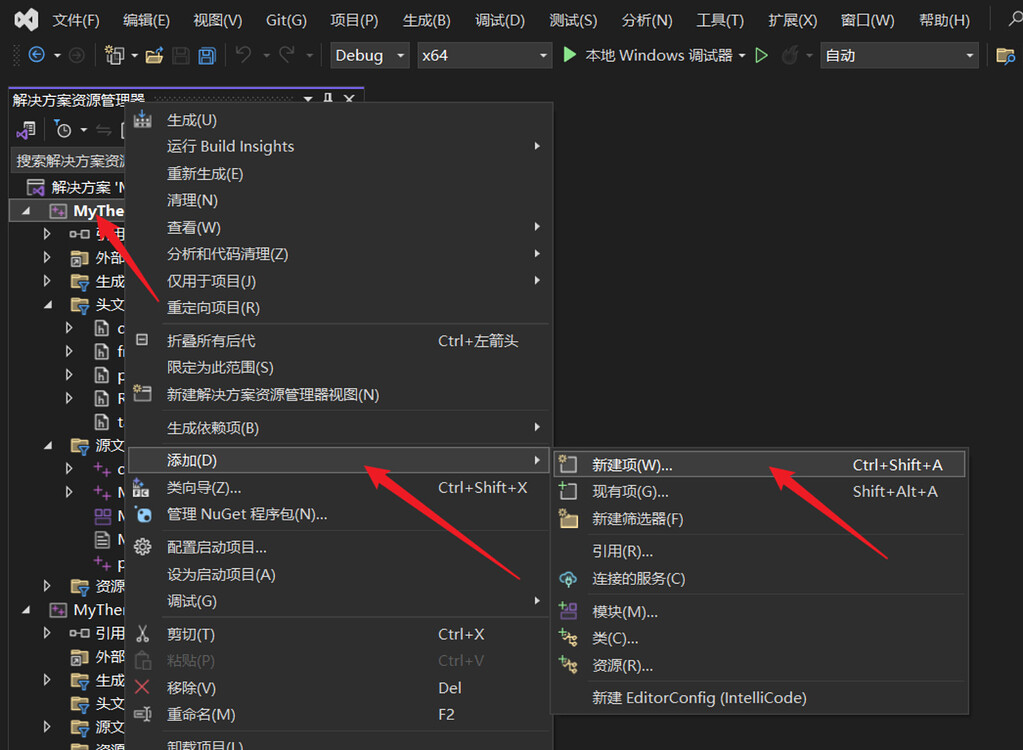This screenshot has height=750, width=1023.
Task: Click the Visual Studio logo icon top-left
Action: 25,18
